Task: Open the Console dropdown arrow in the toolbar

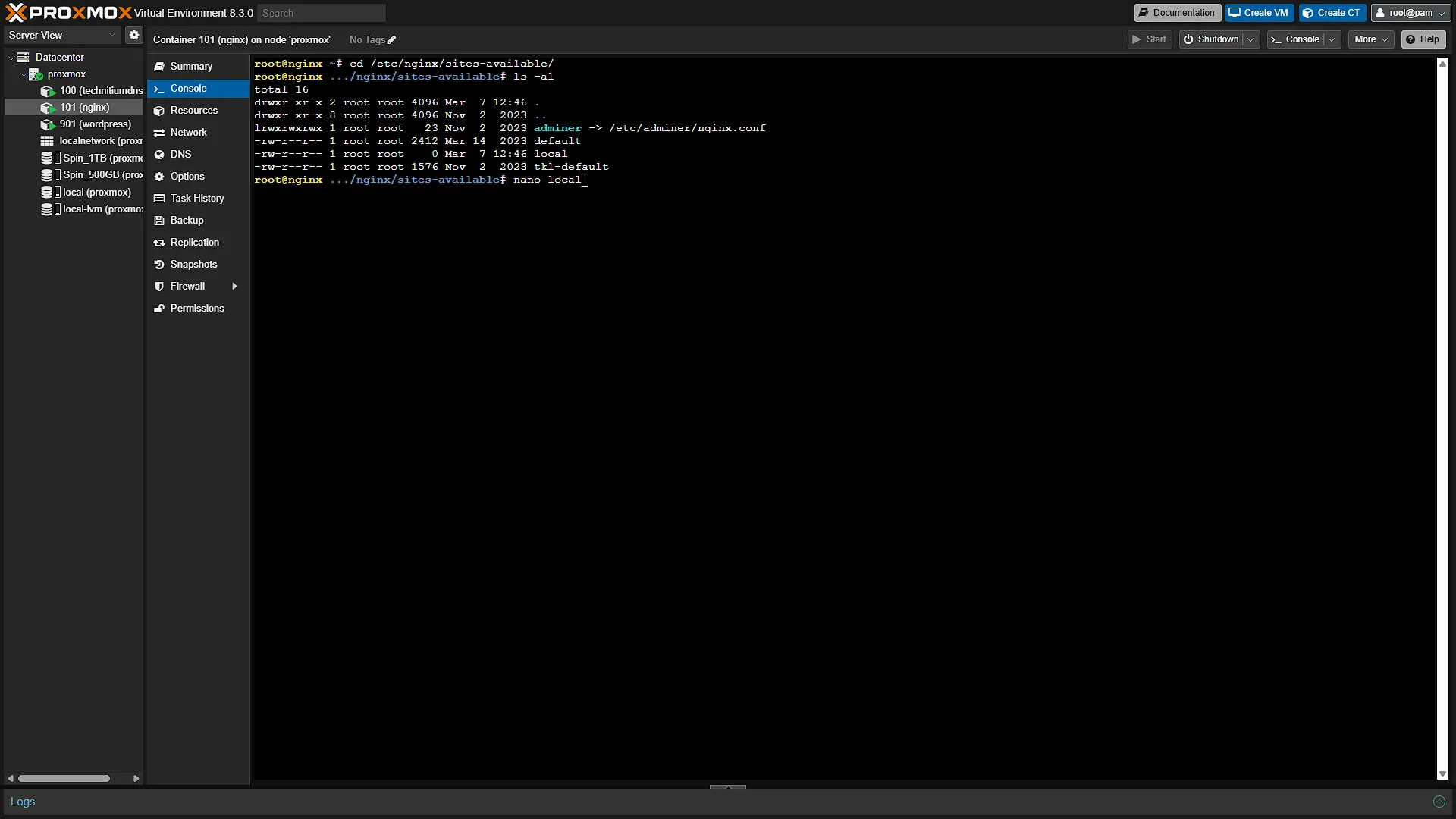Action: point(1332,39)
